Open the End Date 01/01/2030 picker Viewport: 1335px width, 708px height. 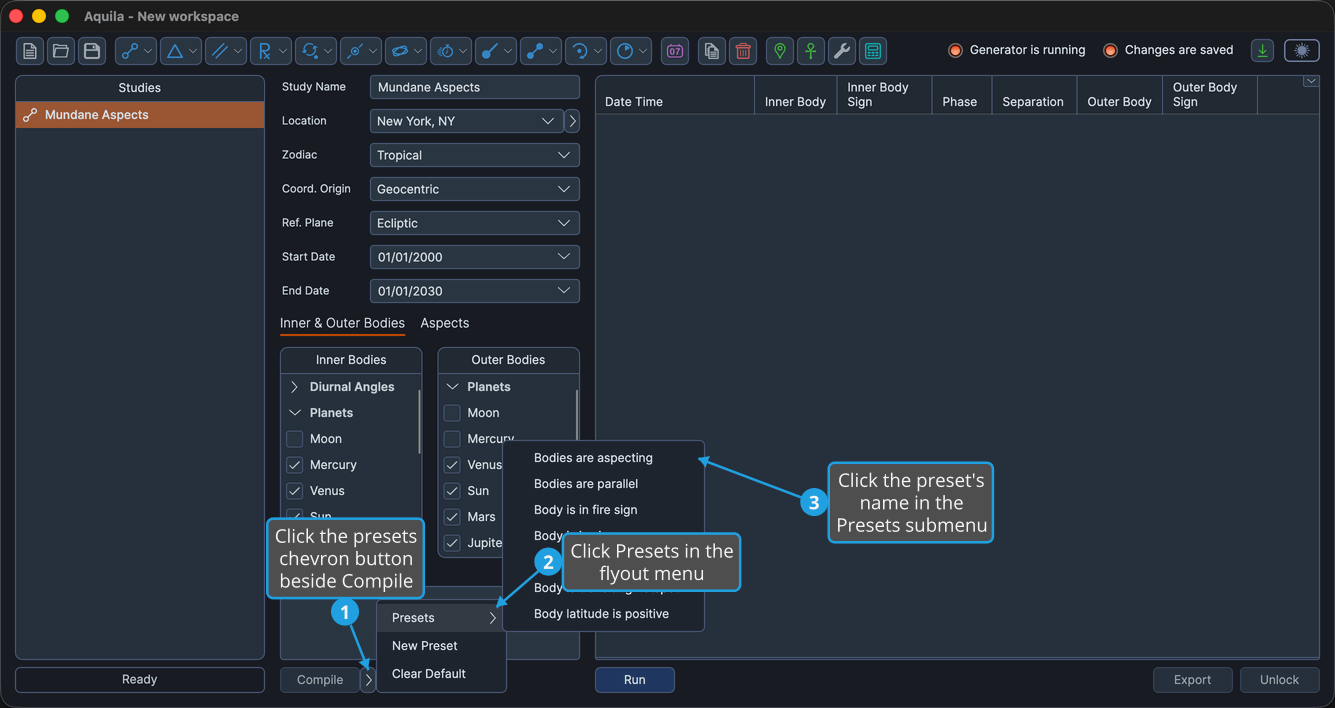click(474, 291)
